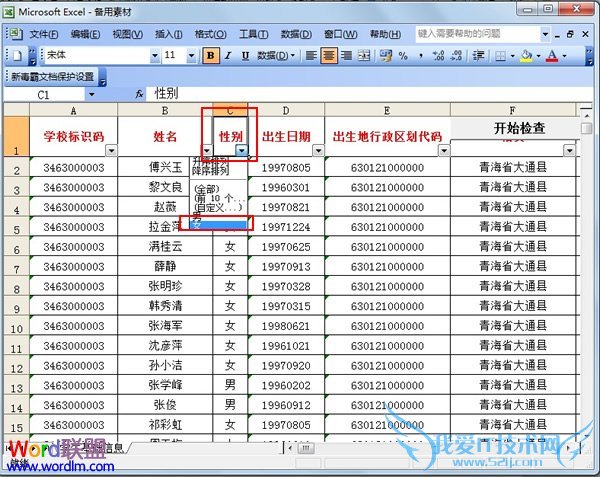The width and height of the screenshot is (600, 477).
Task: Click the Excel workbook icon beside 文件 menu
Action: (15, 34)
